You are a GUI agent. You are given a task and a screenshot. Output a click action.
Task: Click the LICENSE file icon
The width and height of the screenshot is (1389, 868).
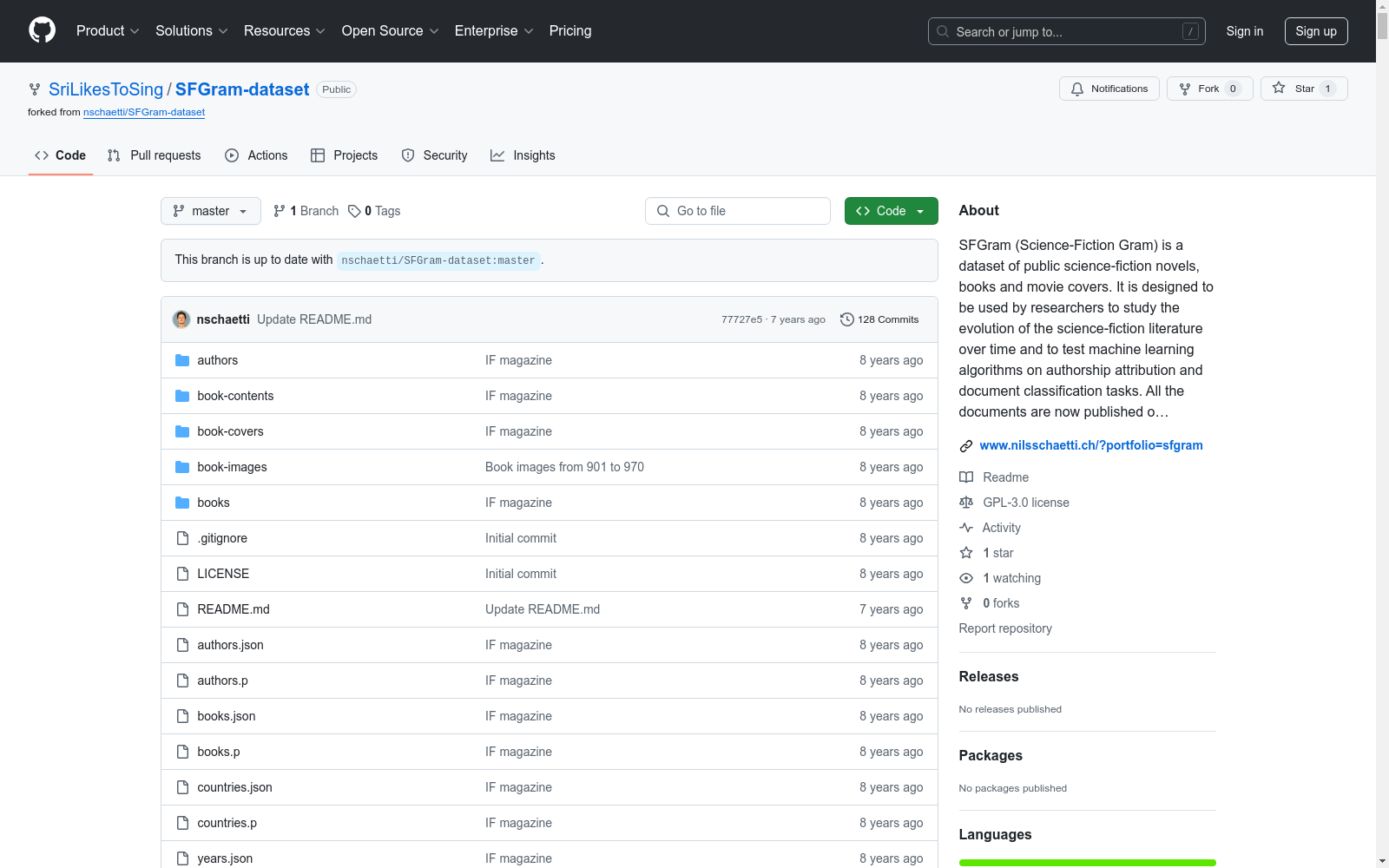coord(182,574)
